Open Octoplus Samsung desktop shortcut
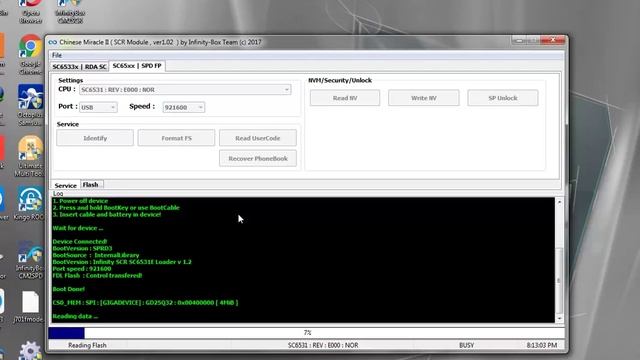This screenshot has width=640, height=360. (x=30, y=104)
